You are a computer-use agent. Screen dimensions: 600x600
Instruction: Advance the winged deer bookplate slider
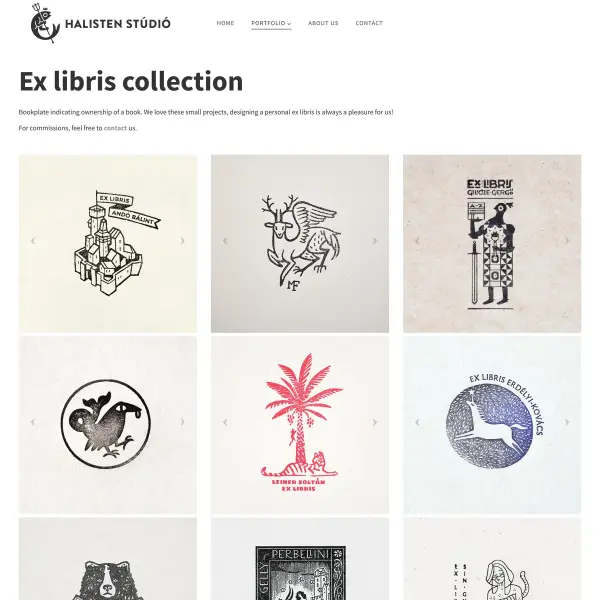[x=375, y=241]
